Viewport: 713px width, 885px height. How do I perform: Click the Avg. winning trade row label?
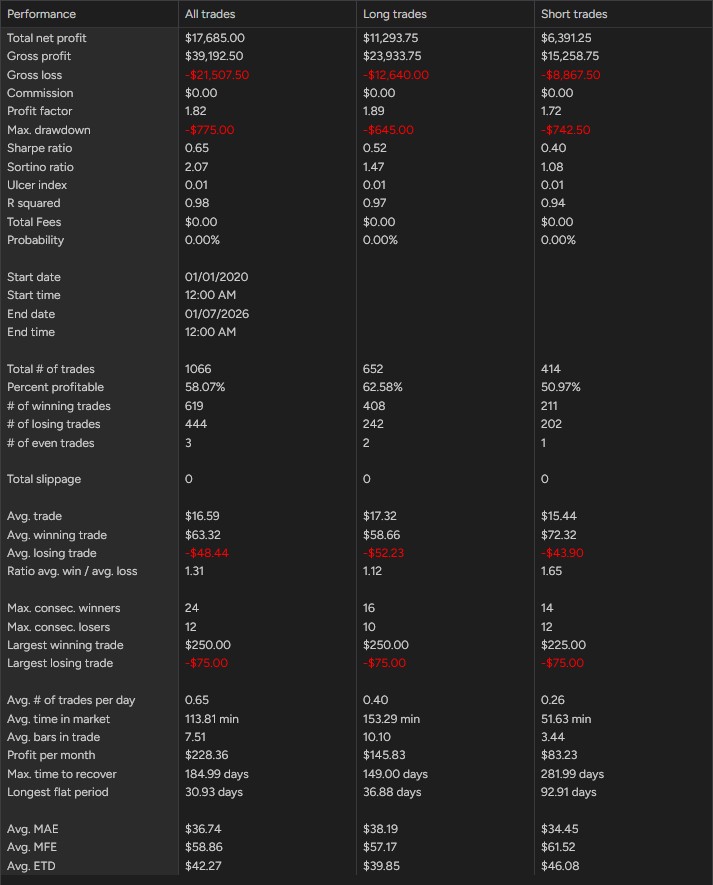pos(57,534)
